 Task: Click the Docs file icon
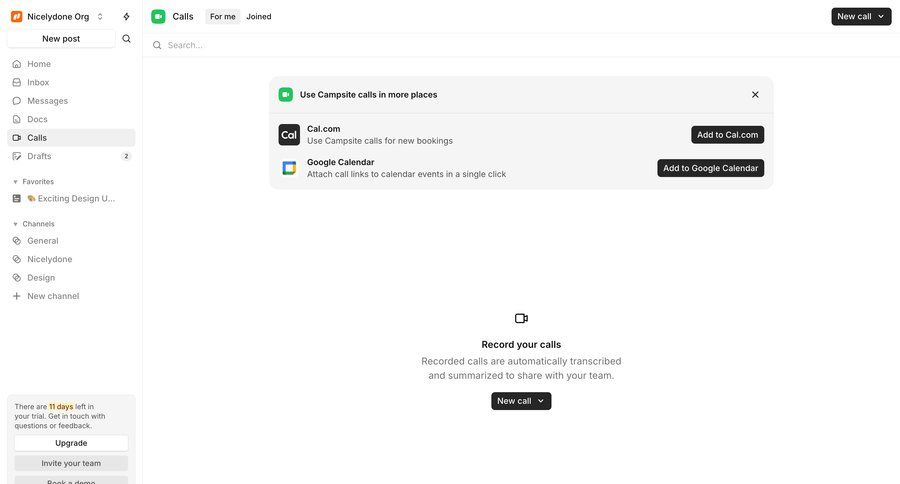[x=17, y=119]
